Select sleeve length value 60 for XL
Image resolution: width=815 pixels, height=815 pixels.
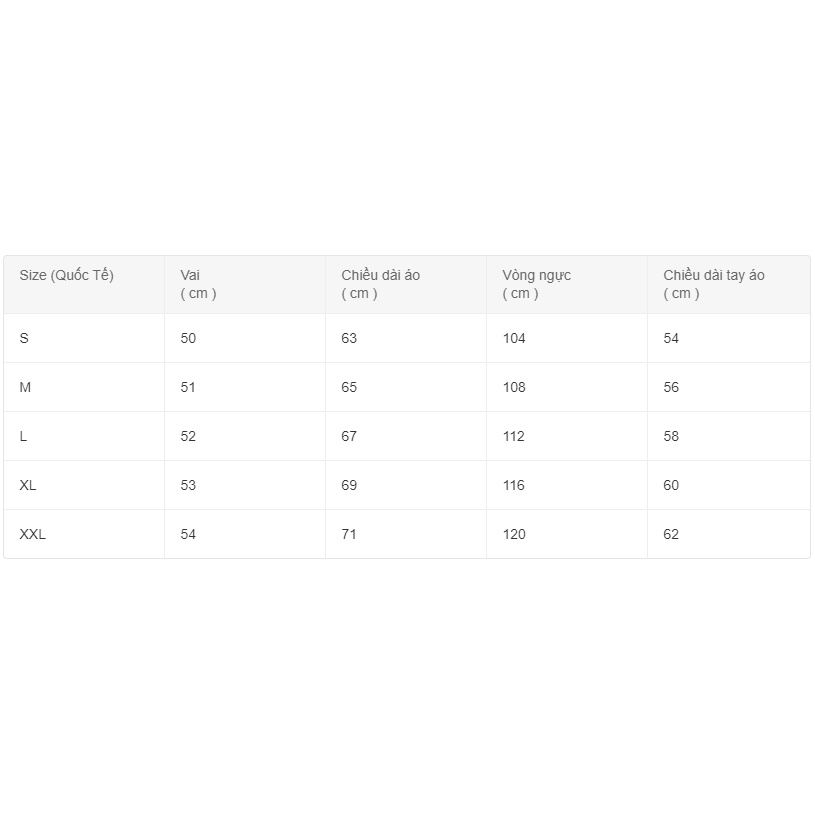click(x=671, y=485)
